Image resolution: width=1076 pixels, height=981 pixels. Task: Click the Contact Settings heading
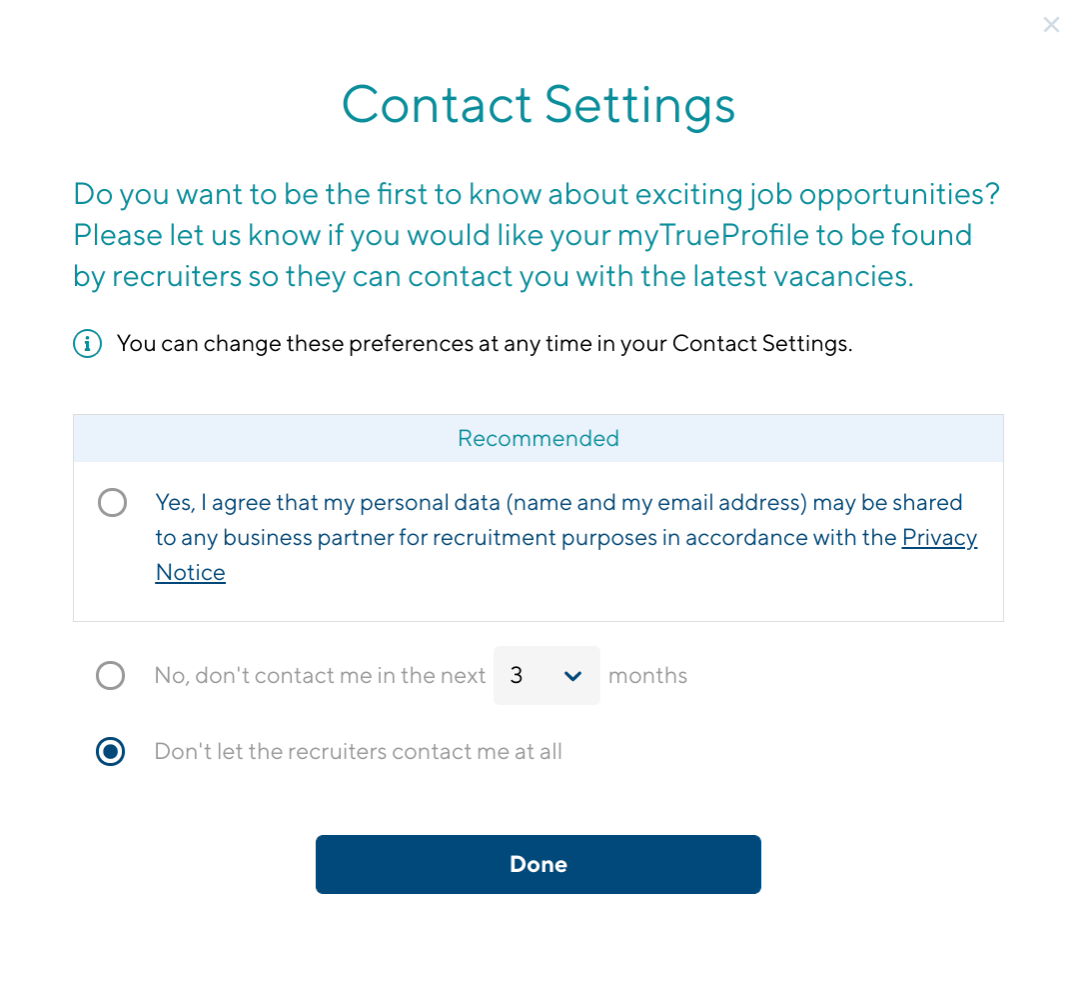click(538, 105)
